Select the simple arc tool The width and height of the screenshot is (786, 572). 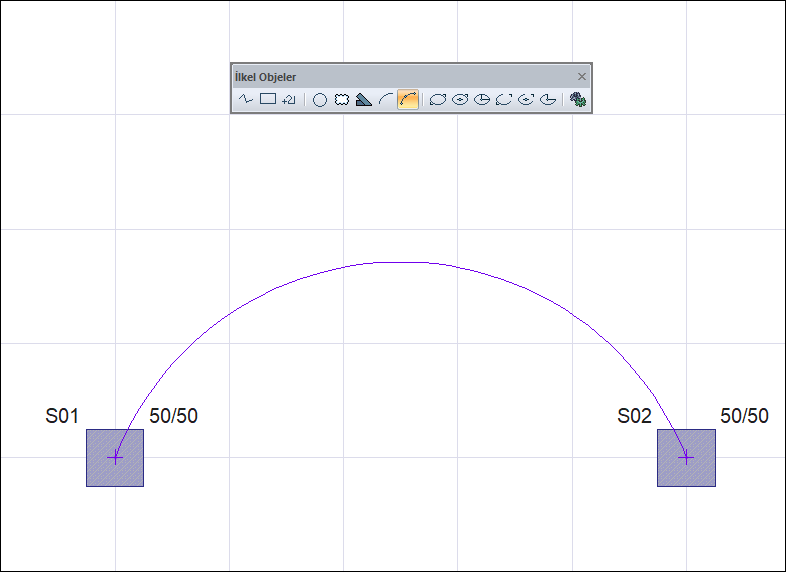[385, 99]
